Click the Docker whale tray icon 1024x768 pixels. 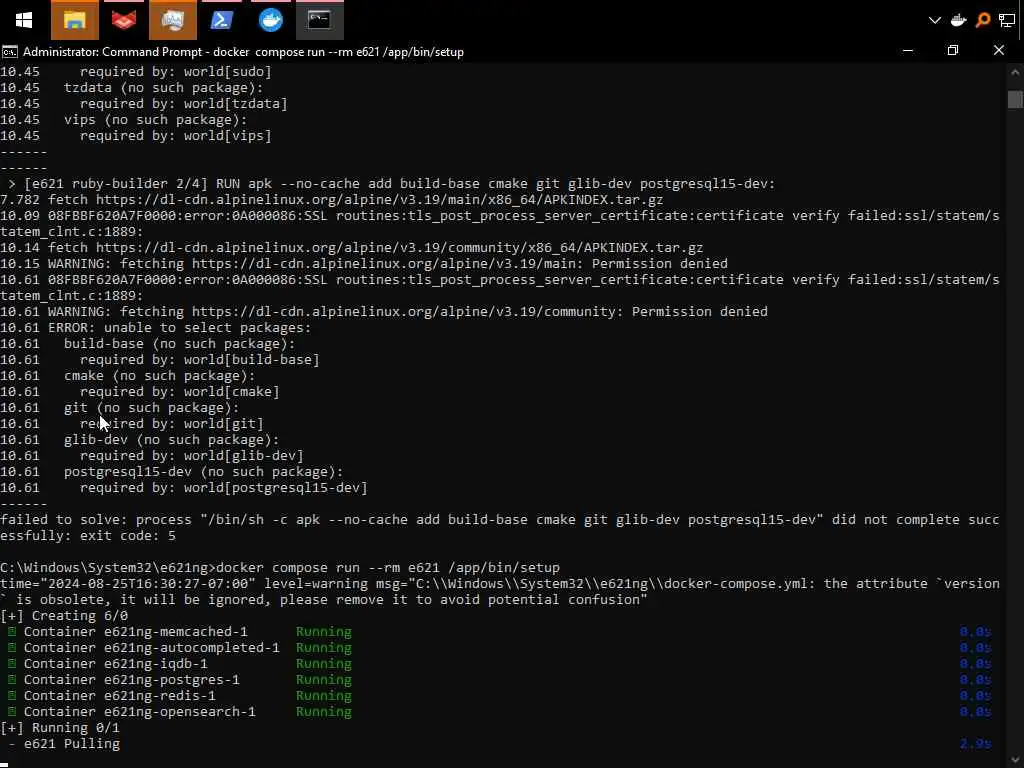958,20
